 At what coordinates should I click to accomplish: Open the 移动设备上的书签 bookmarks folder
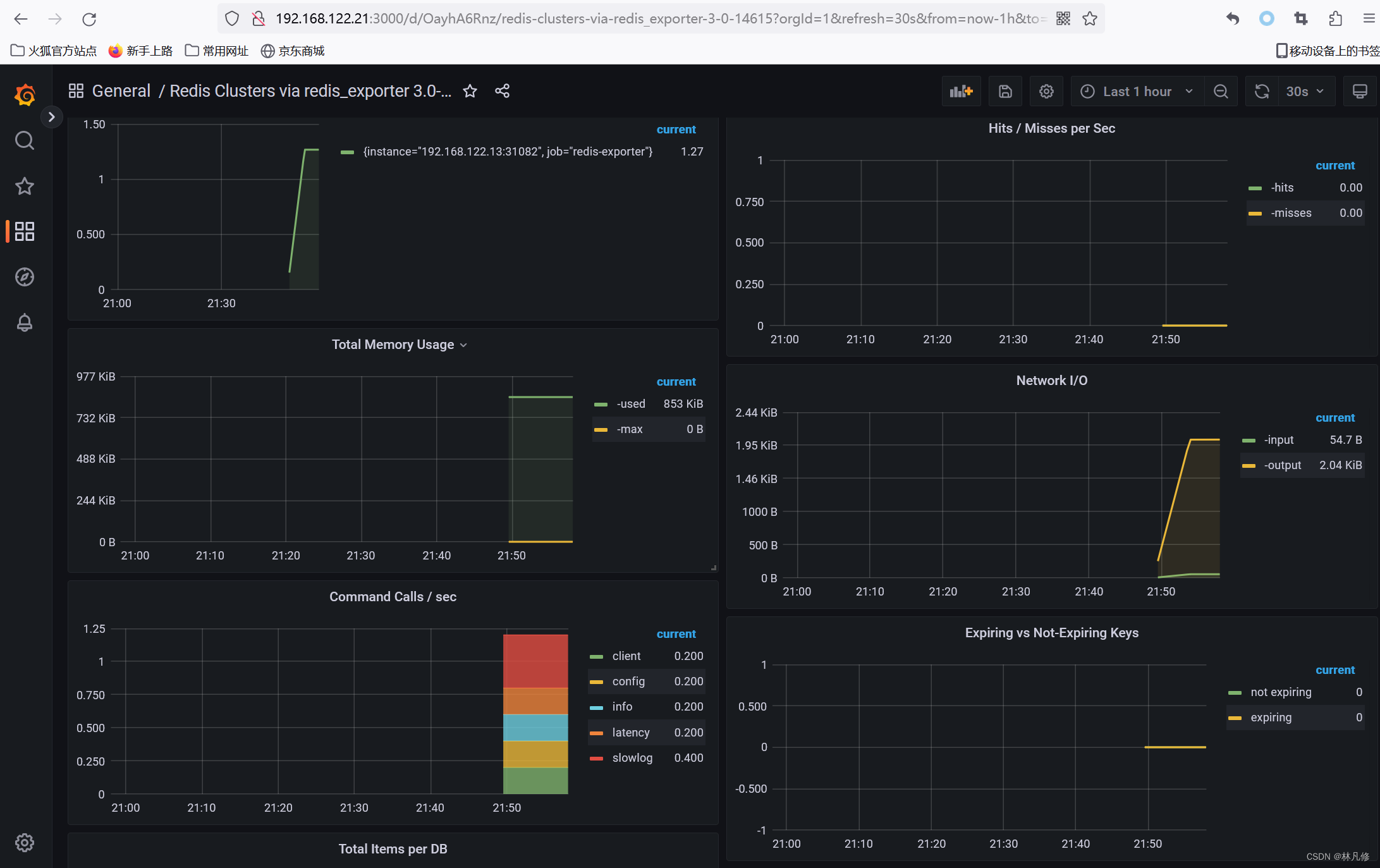point(1328,51)
